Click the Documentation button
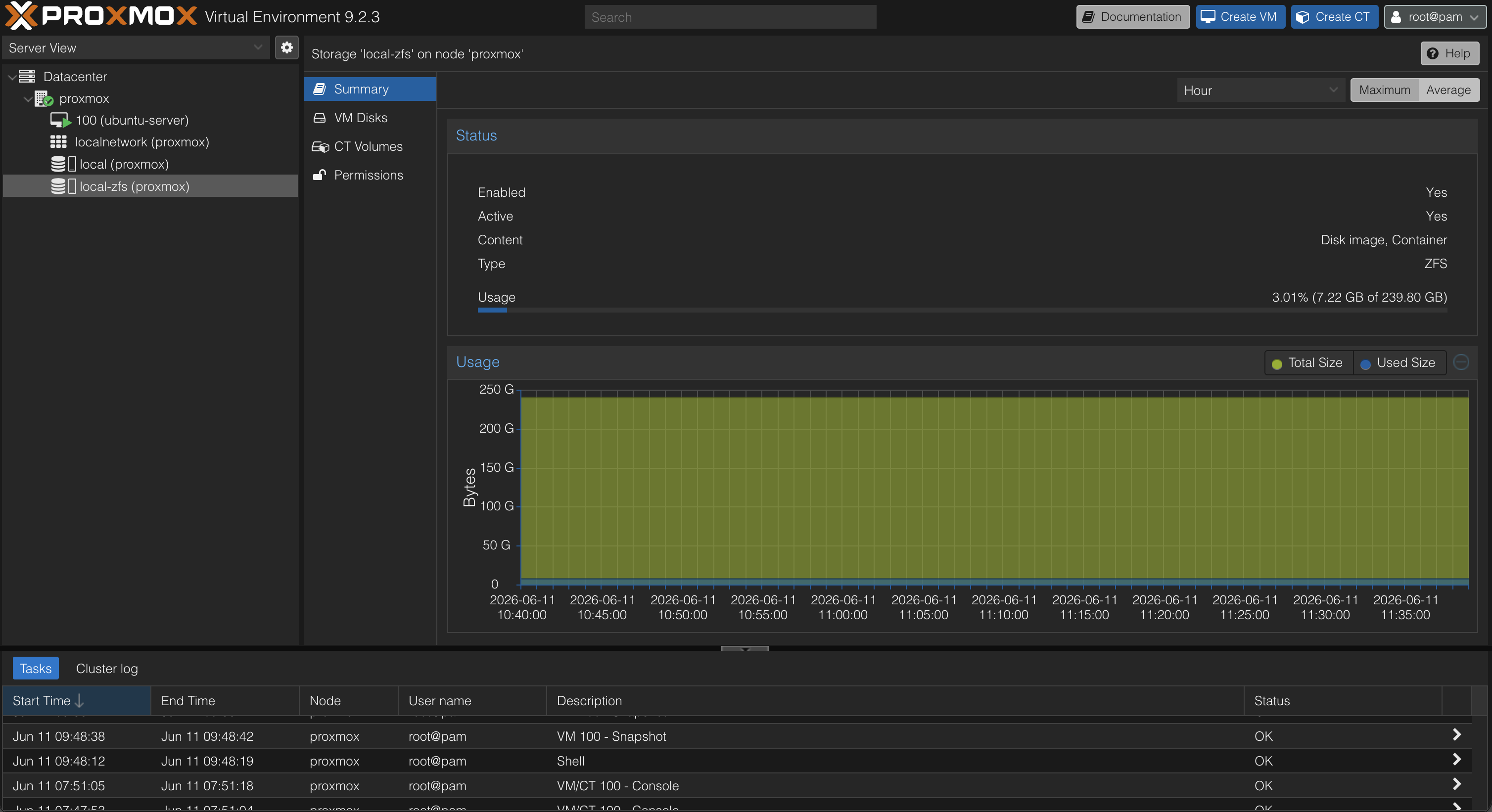1492x812 pixels. coord(1133,17)
